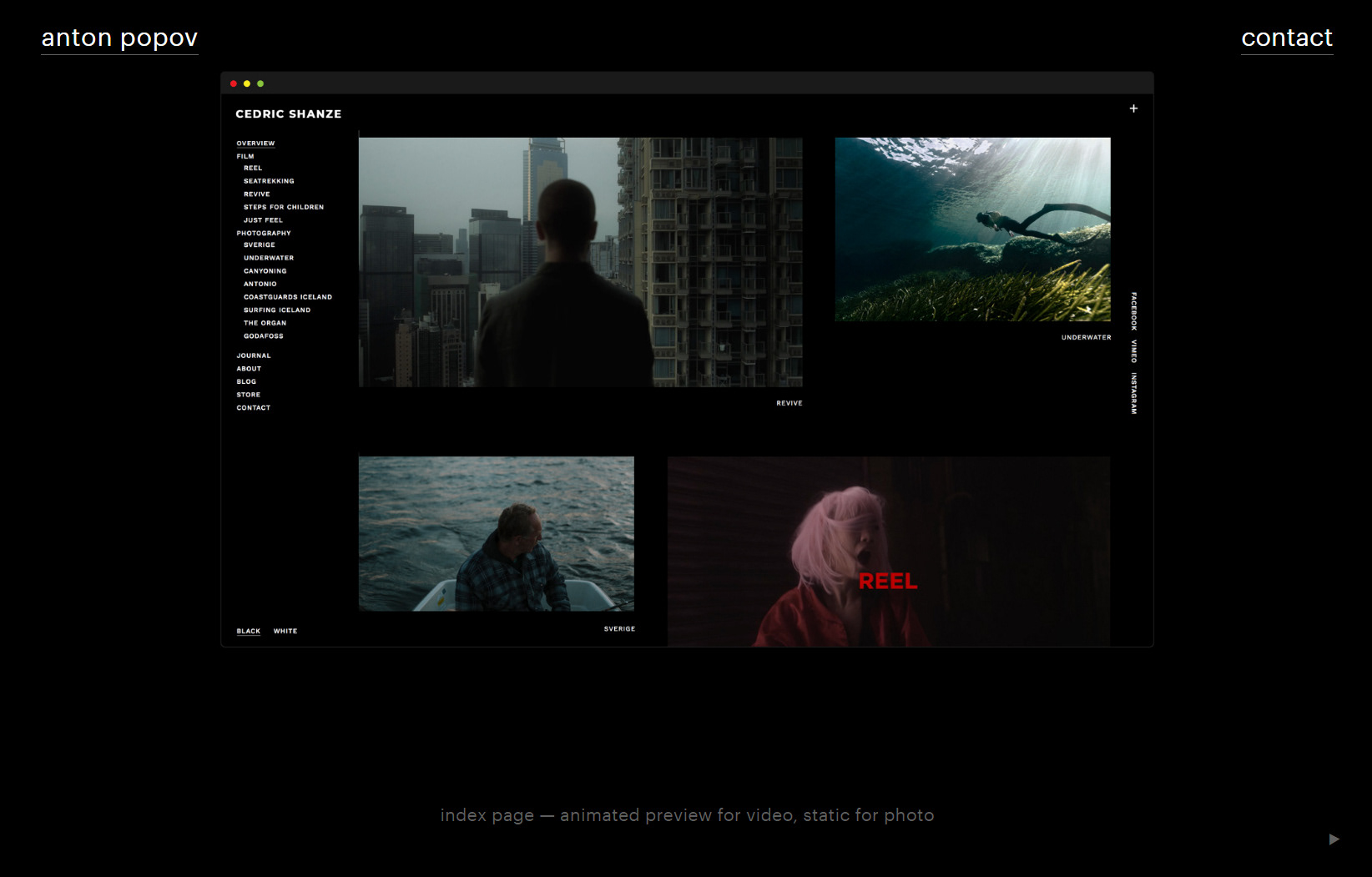Switch to the White theme

point(285,631)
